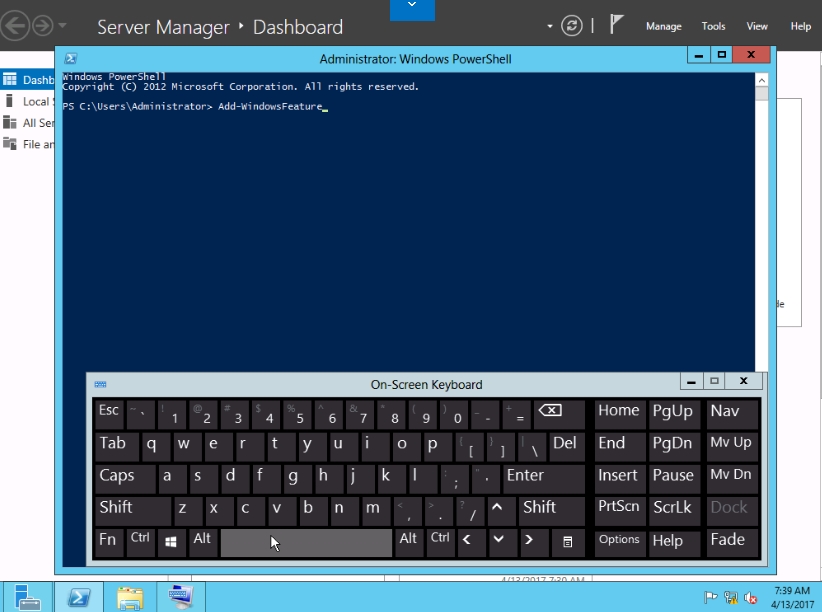
Task: Tap the Tab key
Action: pyautogui.click(x=117, y=446)
